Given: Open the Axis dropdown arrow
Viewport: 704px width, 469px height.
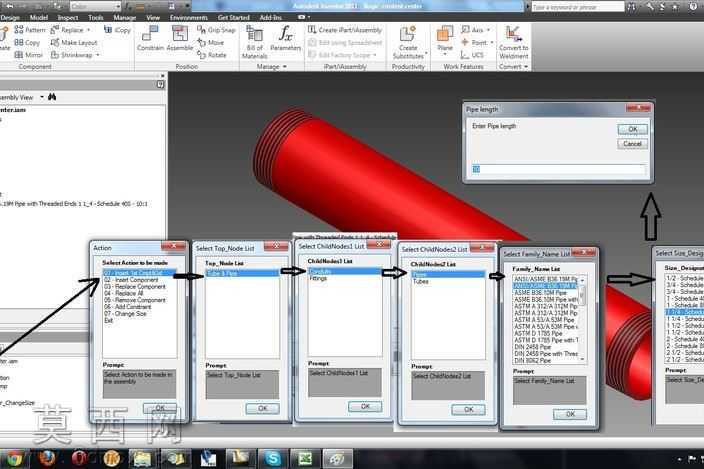Looking at the screenshot, I should click(x=488, y=30).
